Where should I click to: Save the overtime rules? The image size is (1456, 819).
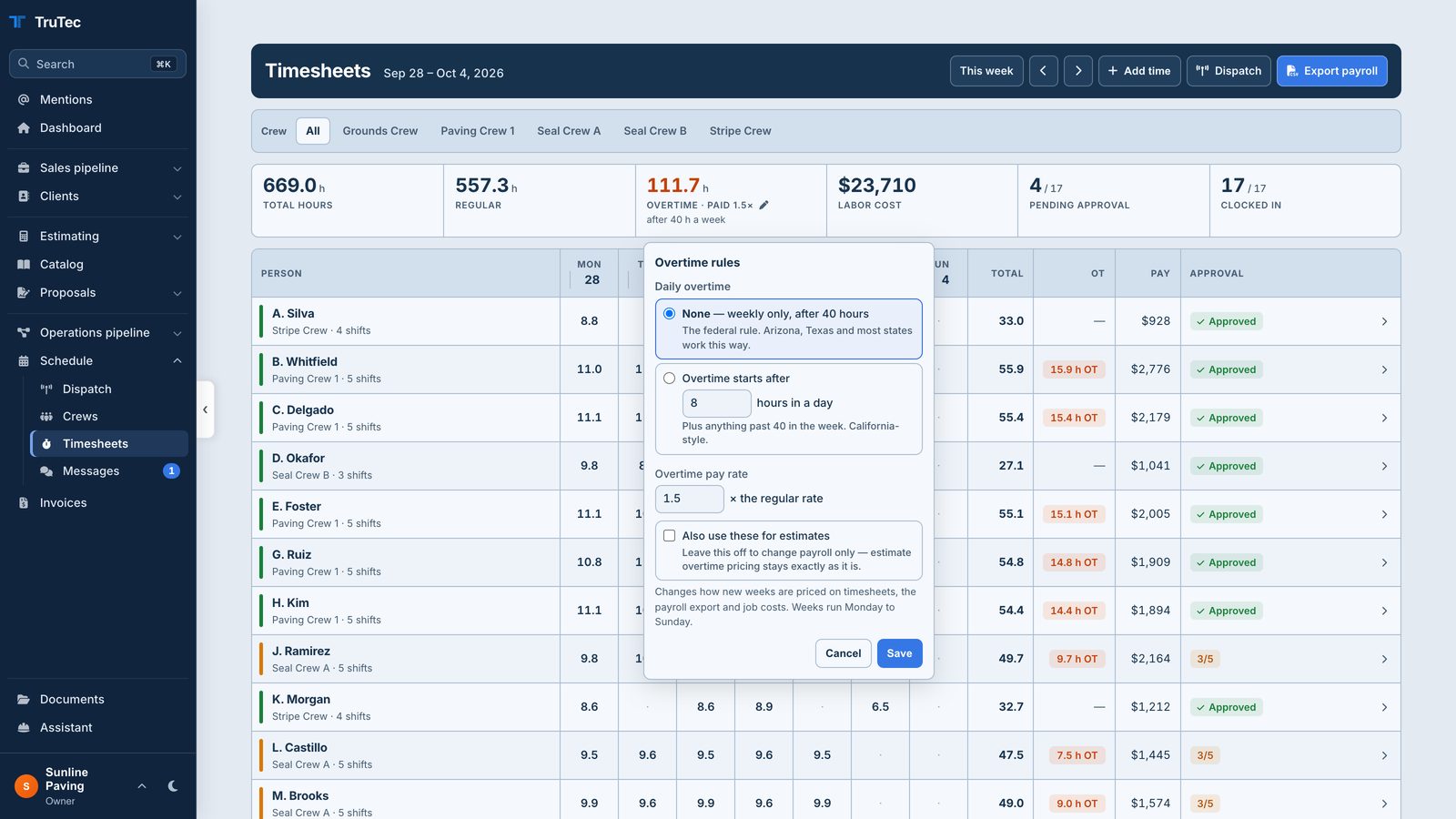click(x=900, y=653)
